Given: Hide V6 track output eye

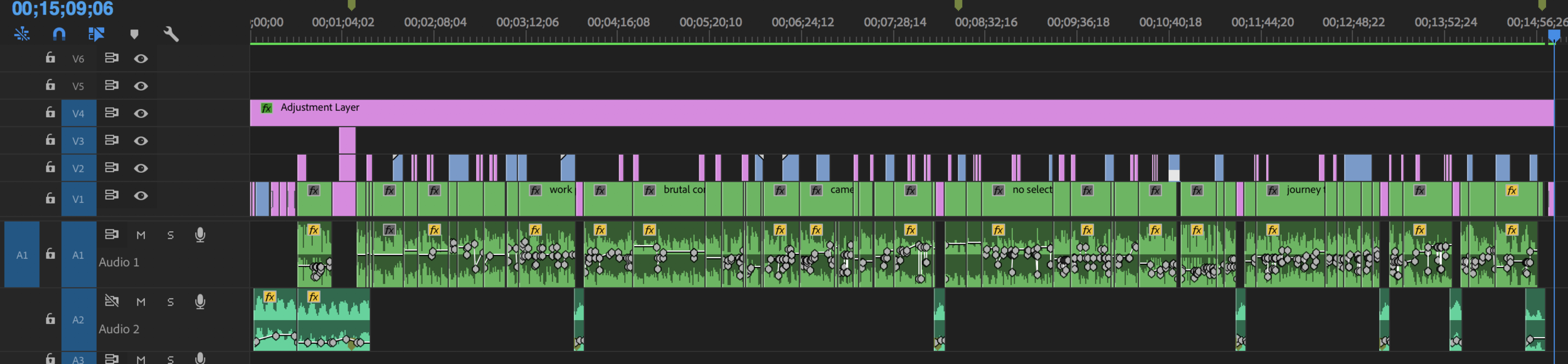Looking at the screenshot, I should [141, 58].
